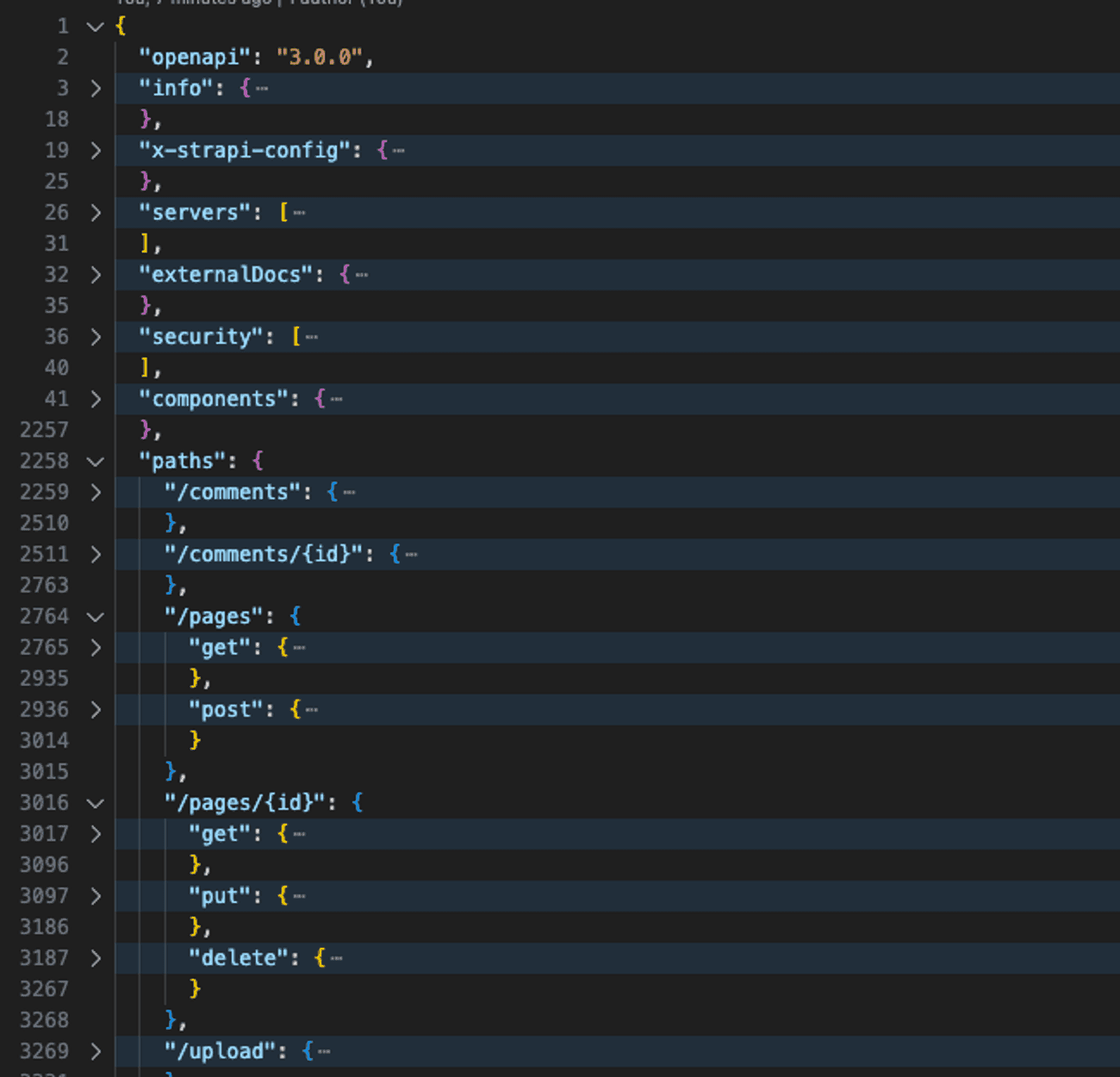Expand the "delete" block on line 3187
The height and width of the screenshot is (1077, 1120).
tap(96, 958)
